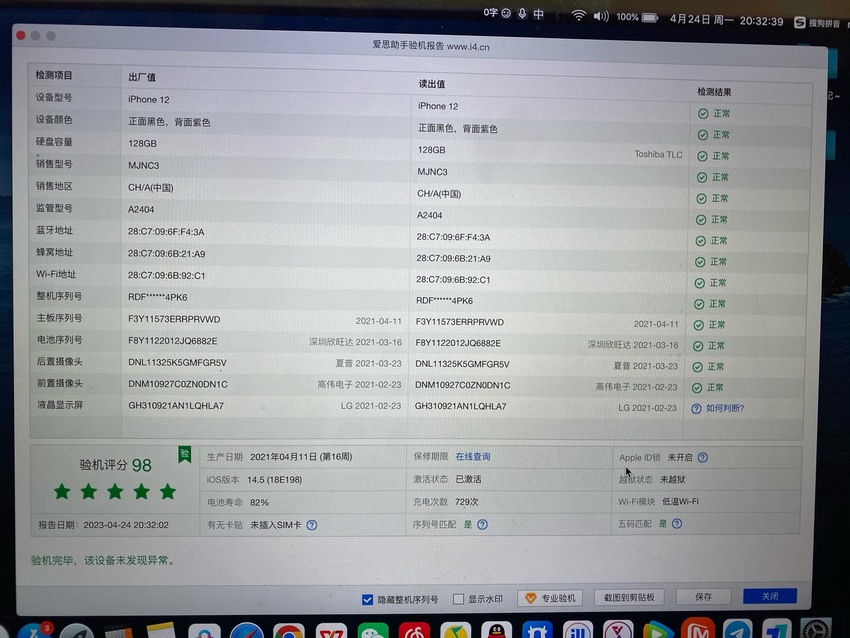Viewport: 850px width, 638px height.
Task: Select the 蓝牙地址 row label
Action: [x=54, y=230]
